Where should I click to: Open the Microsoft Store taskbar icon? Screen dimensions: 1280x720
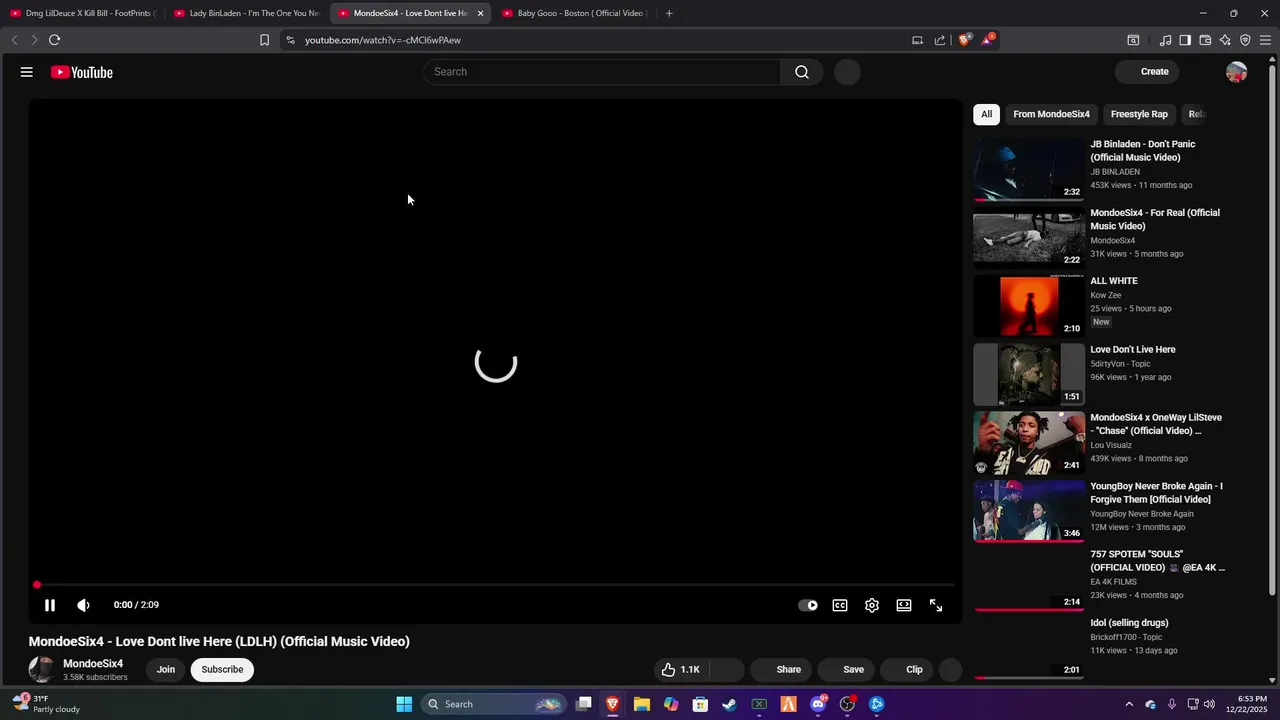tap(701, 704)
